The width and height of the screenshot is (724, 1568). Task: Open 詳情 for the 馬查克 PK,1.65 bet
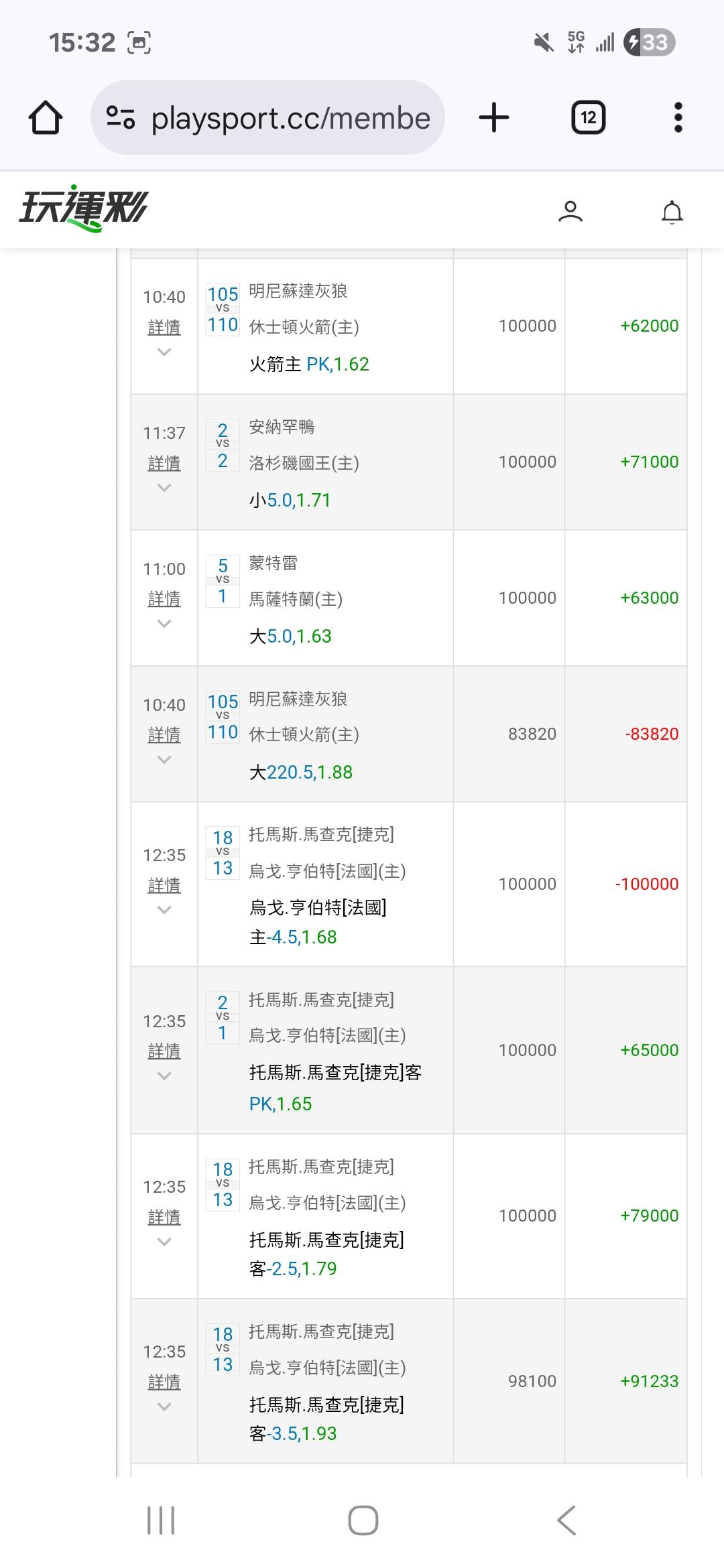[164, 1051]
